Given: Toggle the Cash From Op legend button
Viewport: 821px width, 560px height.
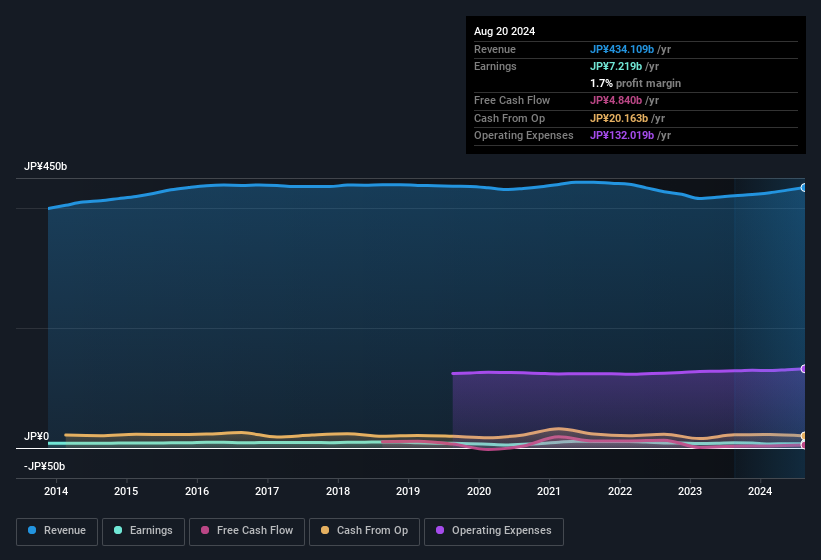Looking at the screenshot, I should (364, 531).
